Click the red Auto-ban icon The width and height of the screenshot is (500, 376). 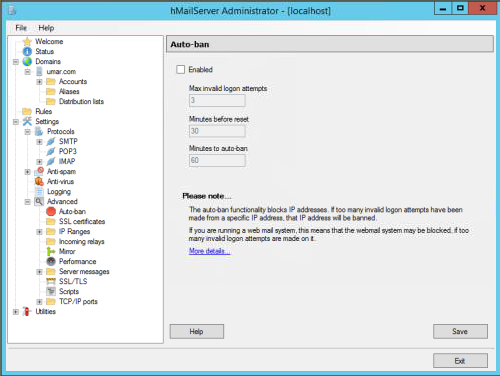pos(51,212)
